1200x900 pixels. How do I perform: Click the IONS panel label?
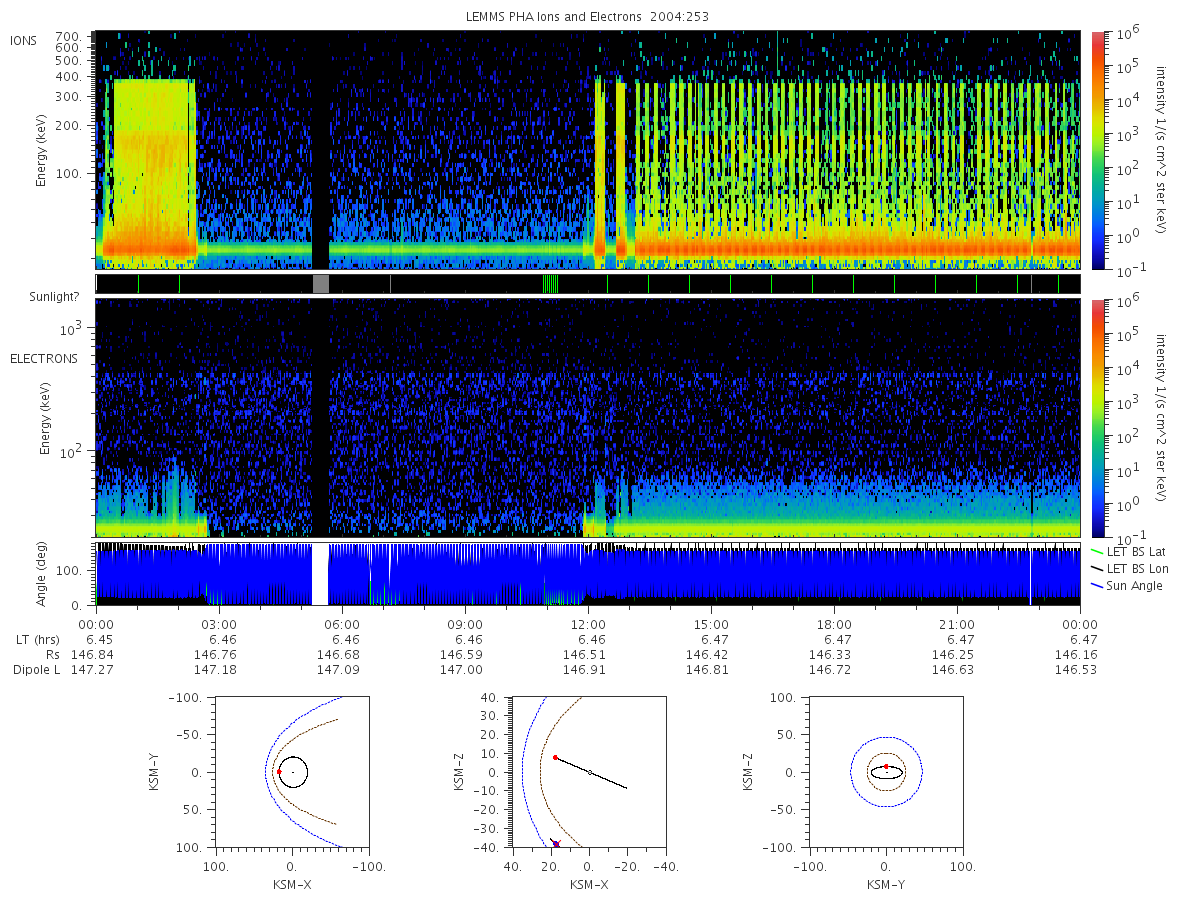coord(24,40)
